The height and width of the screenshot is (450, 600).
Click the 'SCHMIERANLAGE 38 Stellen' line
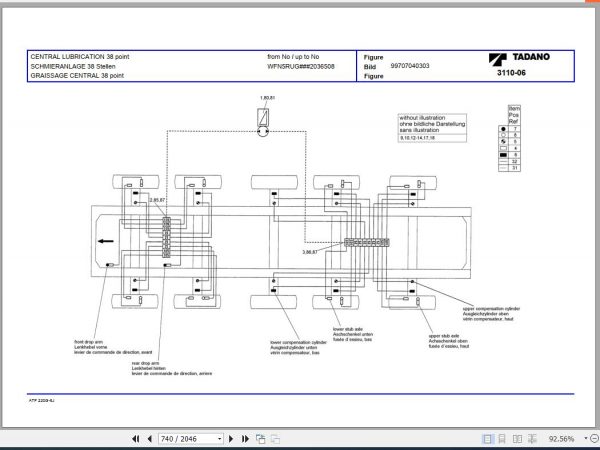(x=73, y=66)
